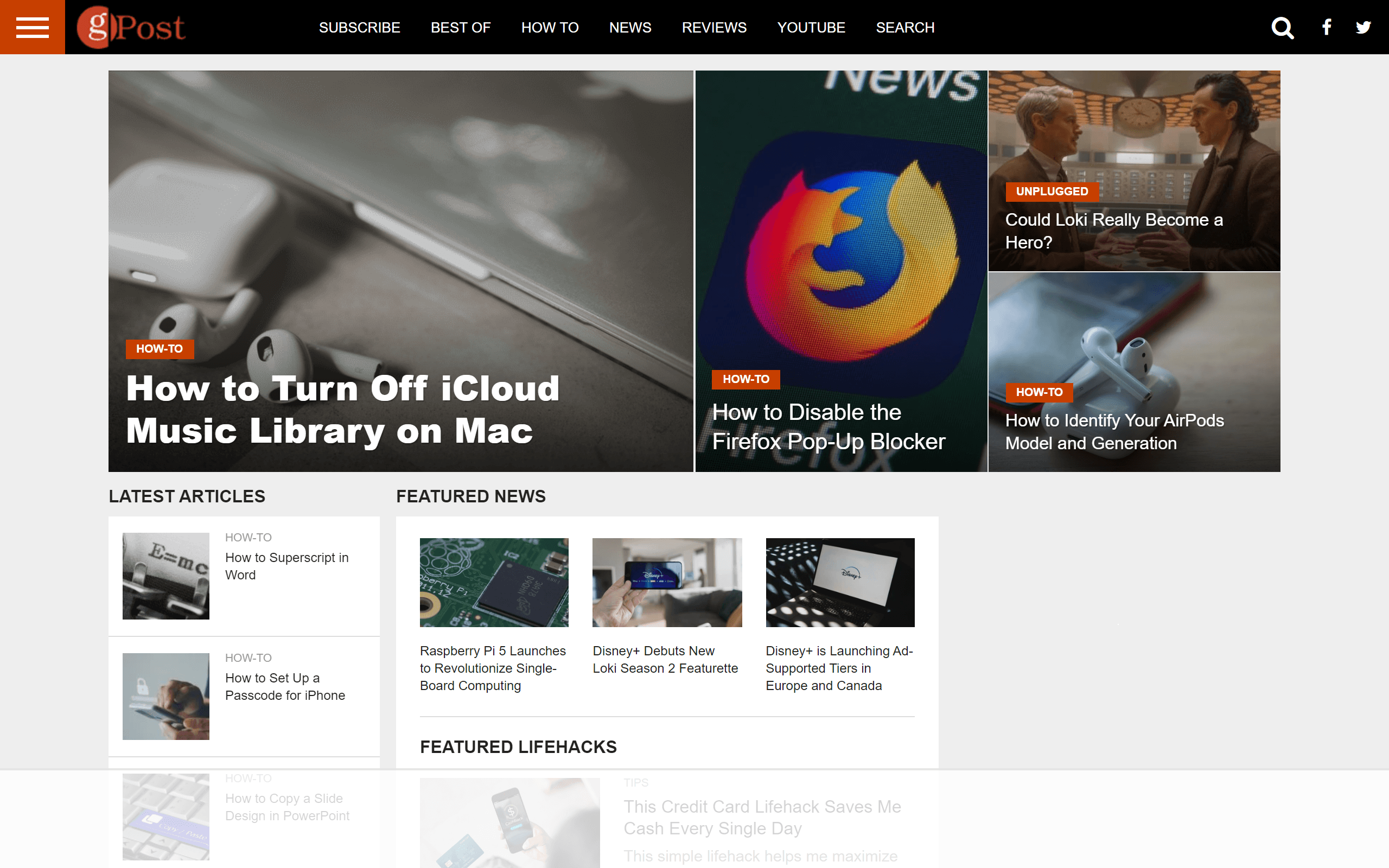This screenshot has width=1389, height=868.
Task: Click the magnifying glass search icon
Action: click(x=1282, y=27)
